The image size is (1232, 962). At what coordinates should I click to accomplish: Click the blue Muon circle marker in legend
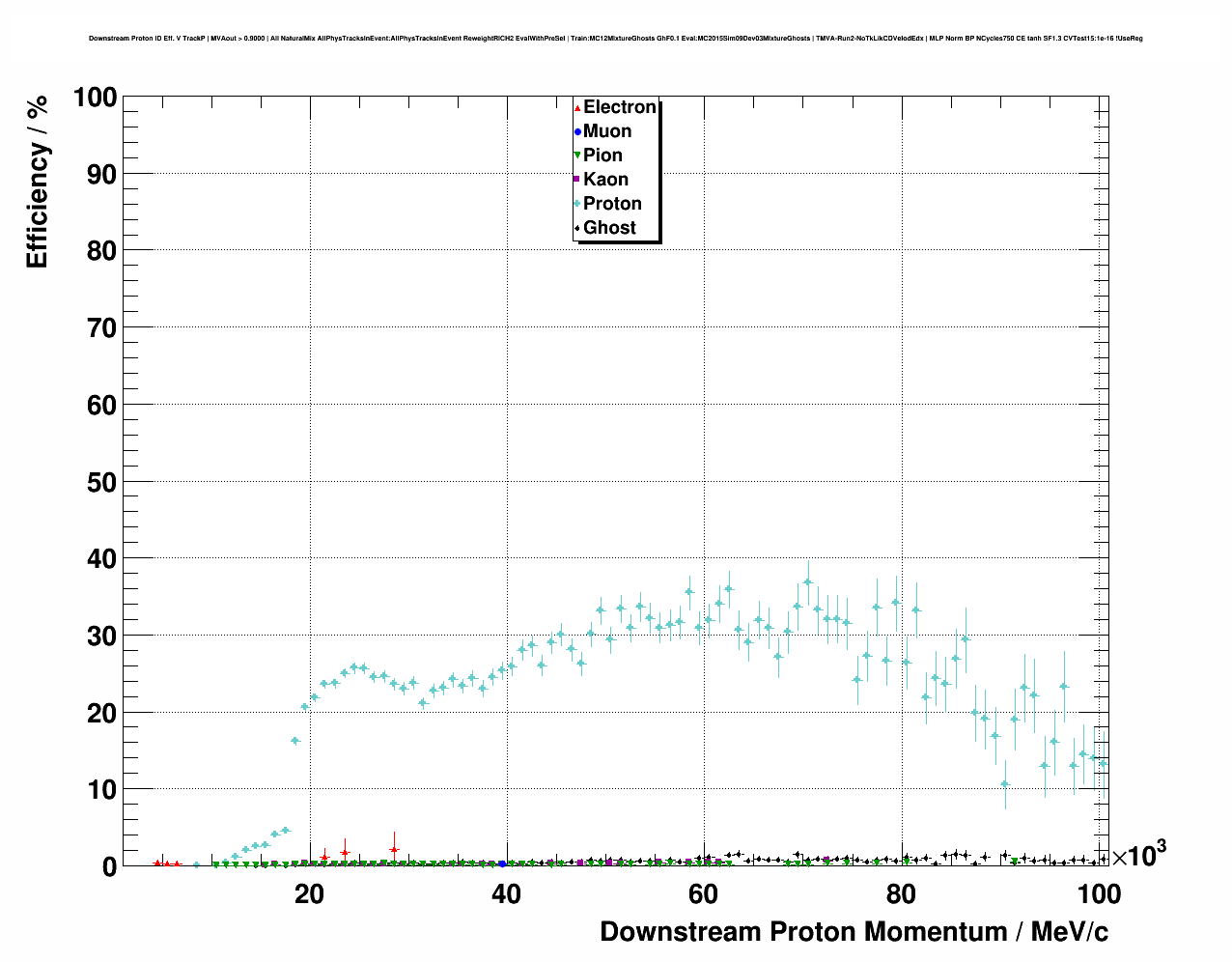[x=577, y=131]
